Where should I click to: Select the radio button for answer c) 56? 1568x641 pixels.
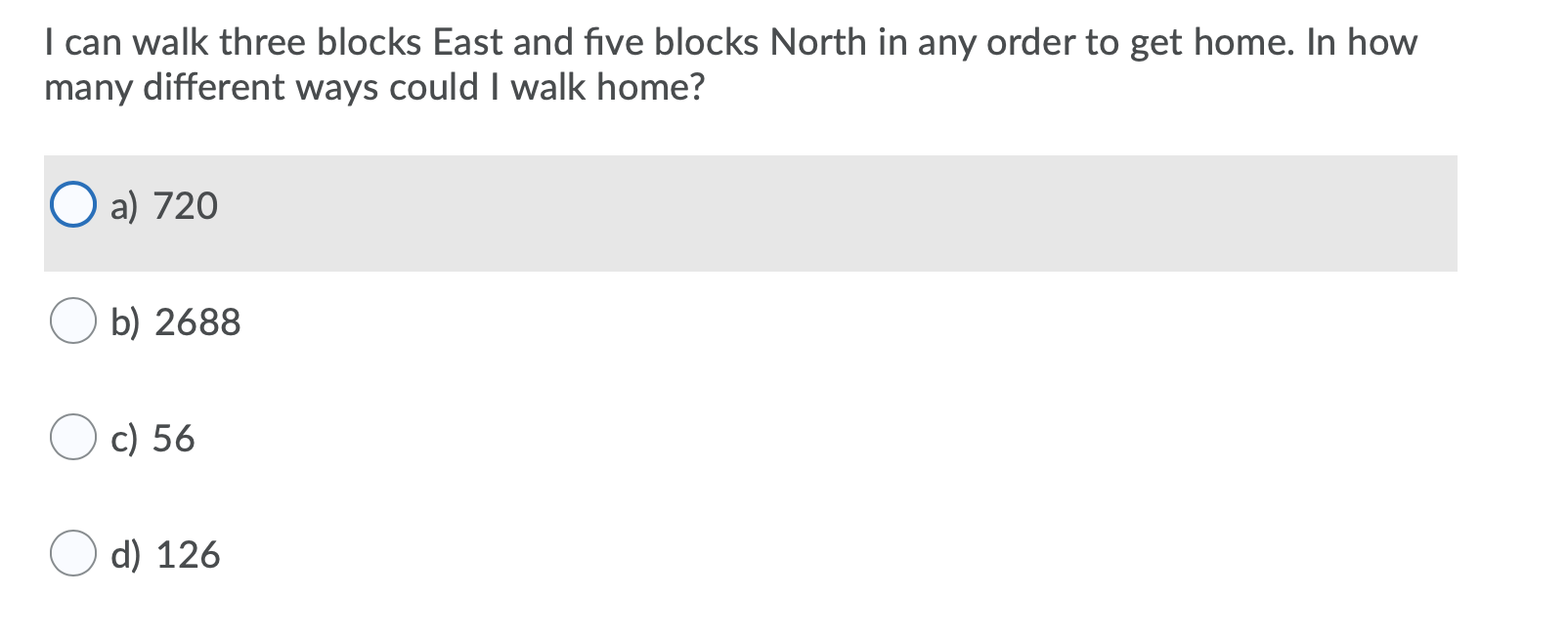[73, 438]
